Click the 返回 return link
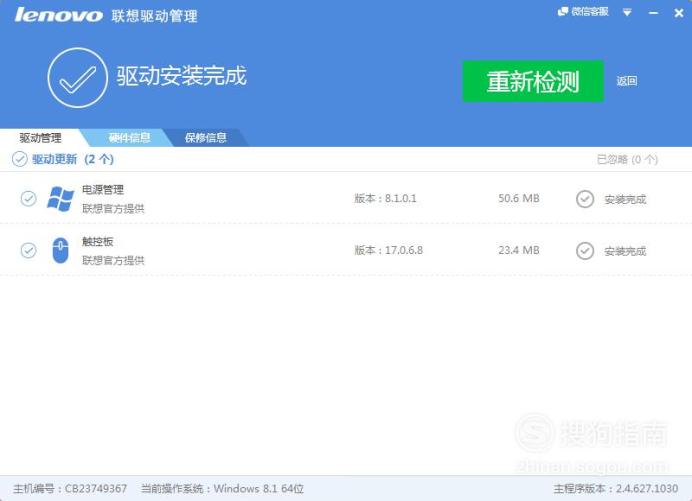The height and width of the screenshot is (501, 692). pyautogui.click(x=627, y=81)
